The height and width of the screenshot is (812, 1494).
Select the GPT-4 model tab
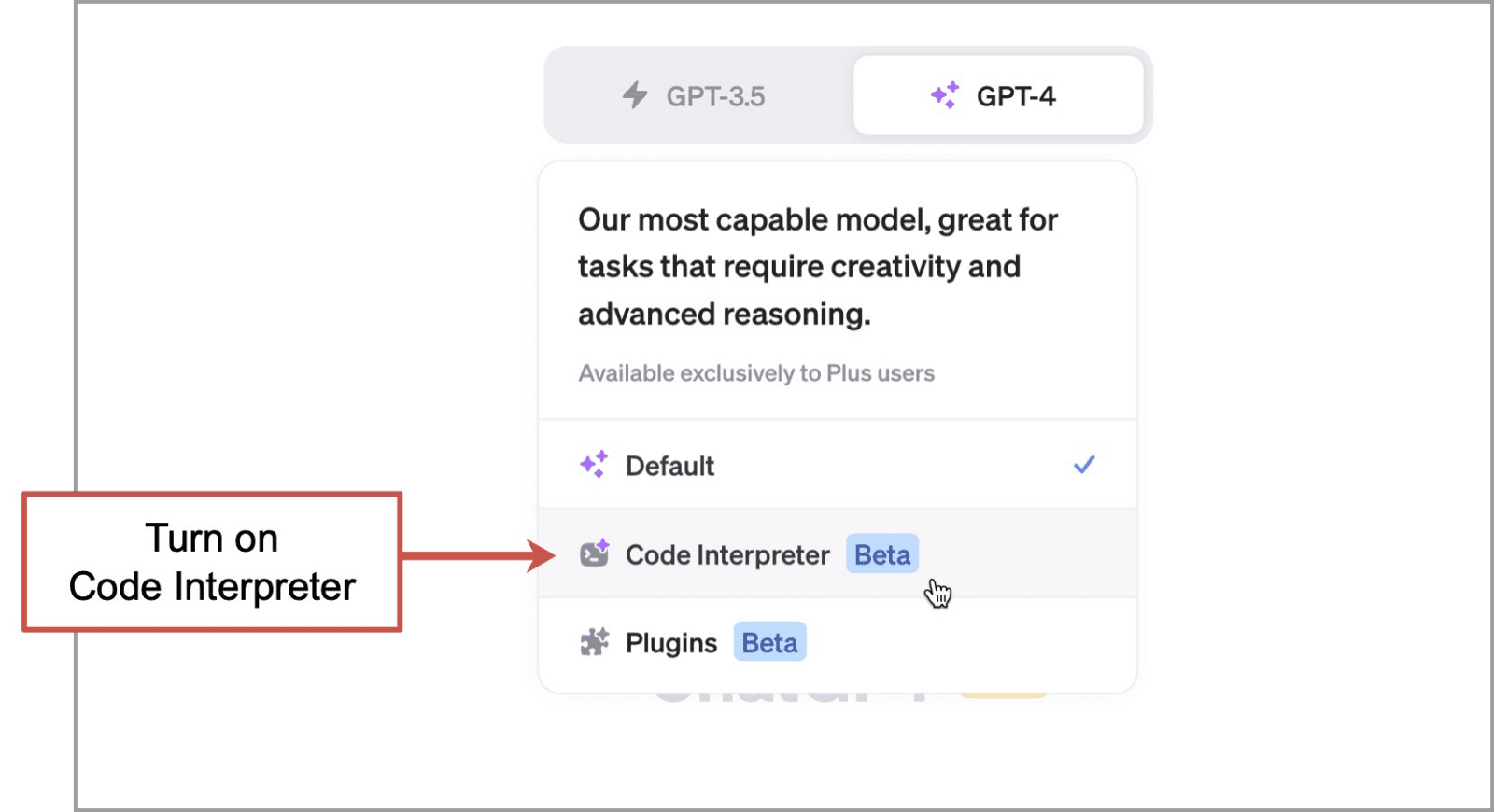pyautogui.click(x=998, y=95)
